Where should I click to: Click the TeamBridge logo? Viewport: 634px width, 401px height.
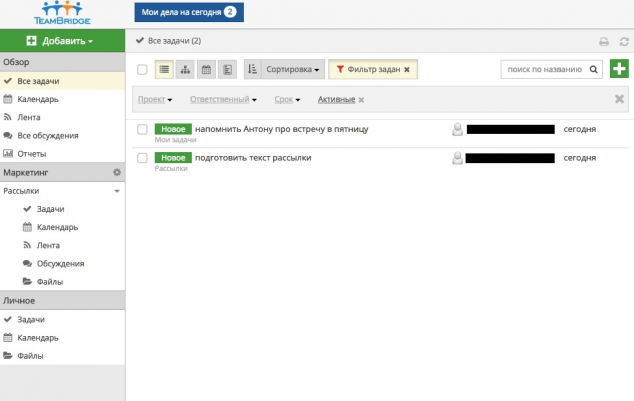(62, 13)
